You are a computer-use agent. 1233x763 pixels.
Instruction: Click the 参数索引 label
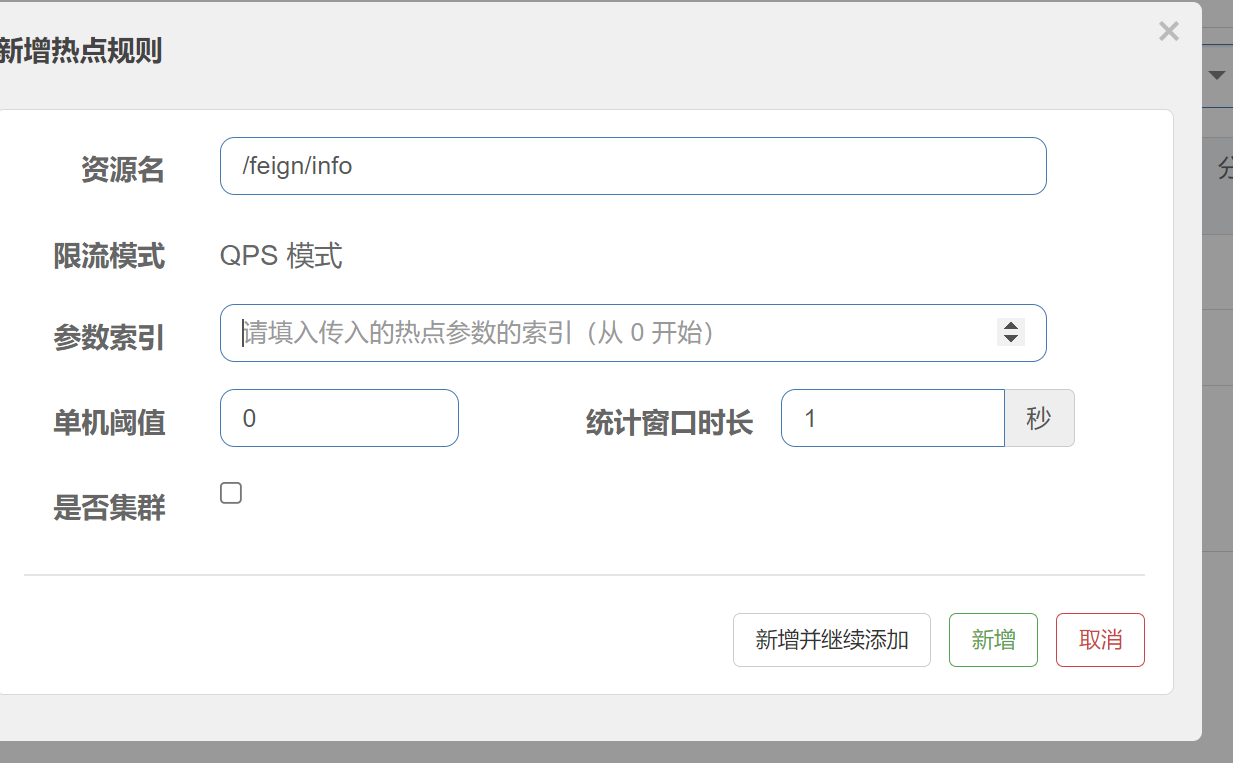109,338
